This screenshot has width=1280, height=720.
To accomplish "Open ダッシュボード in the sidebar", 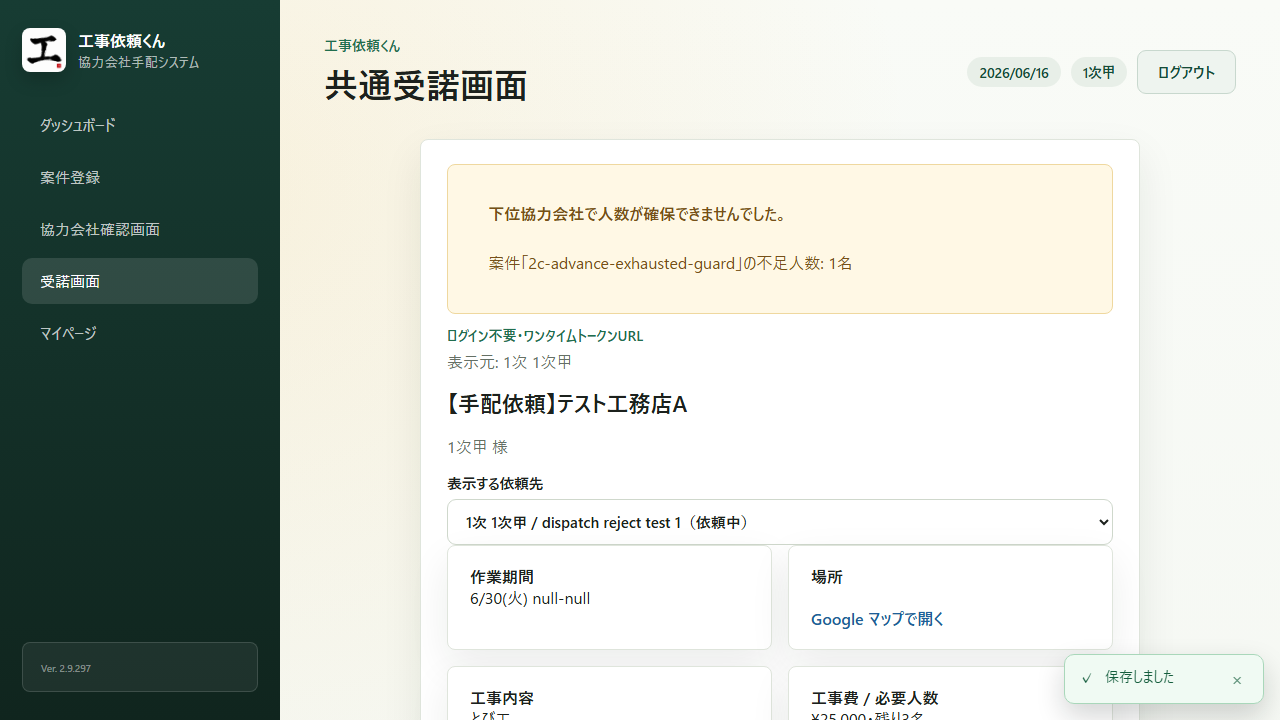I will [x=140, y=125].
